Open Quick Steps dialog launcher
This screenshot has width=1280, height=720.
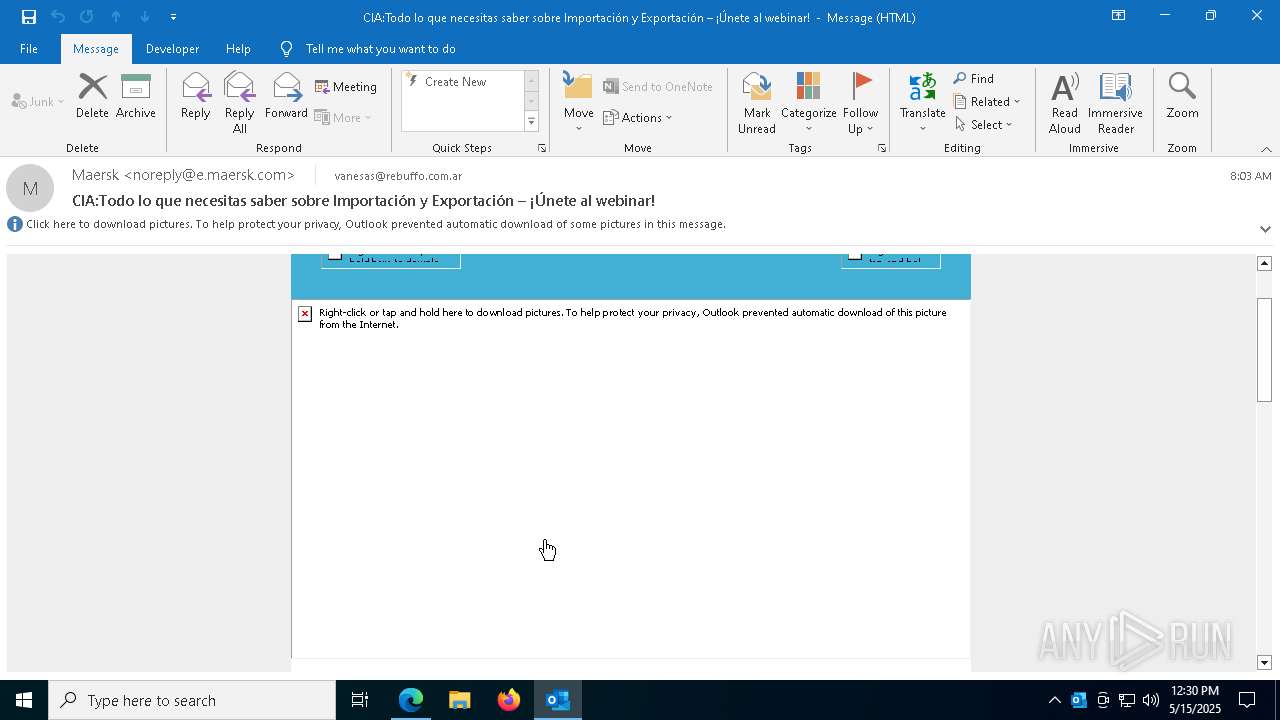click(x=542, y=148)
